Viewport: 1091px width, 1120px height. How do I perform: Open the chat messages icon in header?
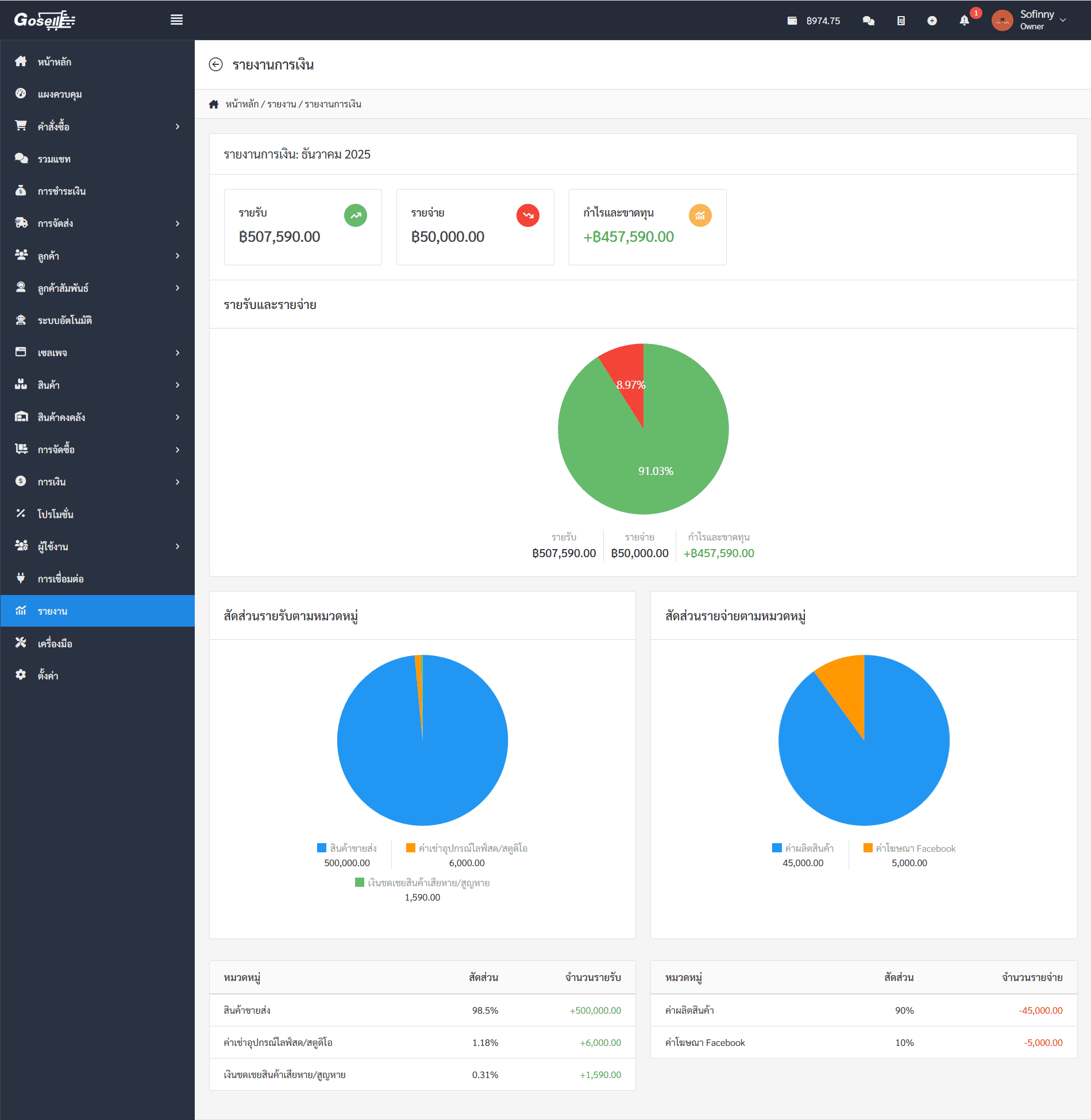click(x=868, y=21)
